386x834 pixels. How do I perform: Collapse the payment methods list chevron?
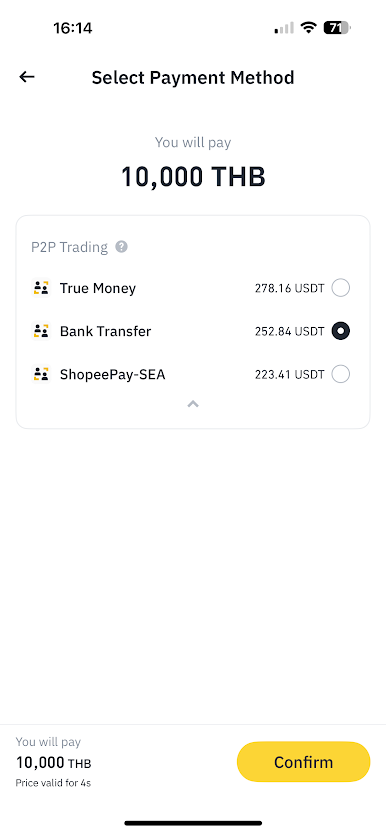193,404
